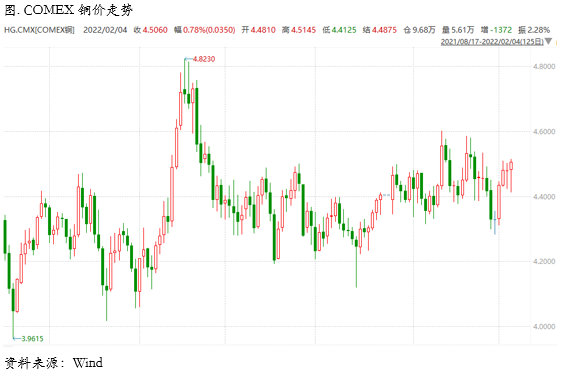Open the date range dropdown arrow
Viewport: 562px width, 375px height.
point(548,42)
